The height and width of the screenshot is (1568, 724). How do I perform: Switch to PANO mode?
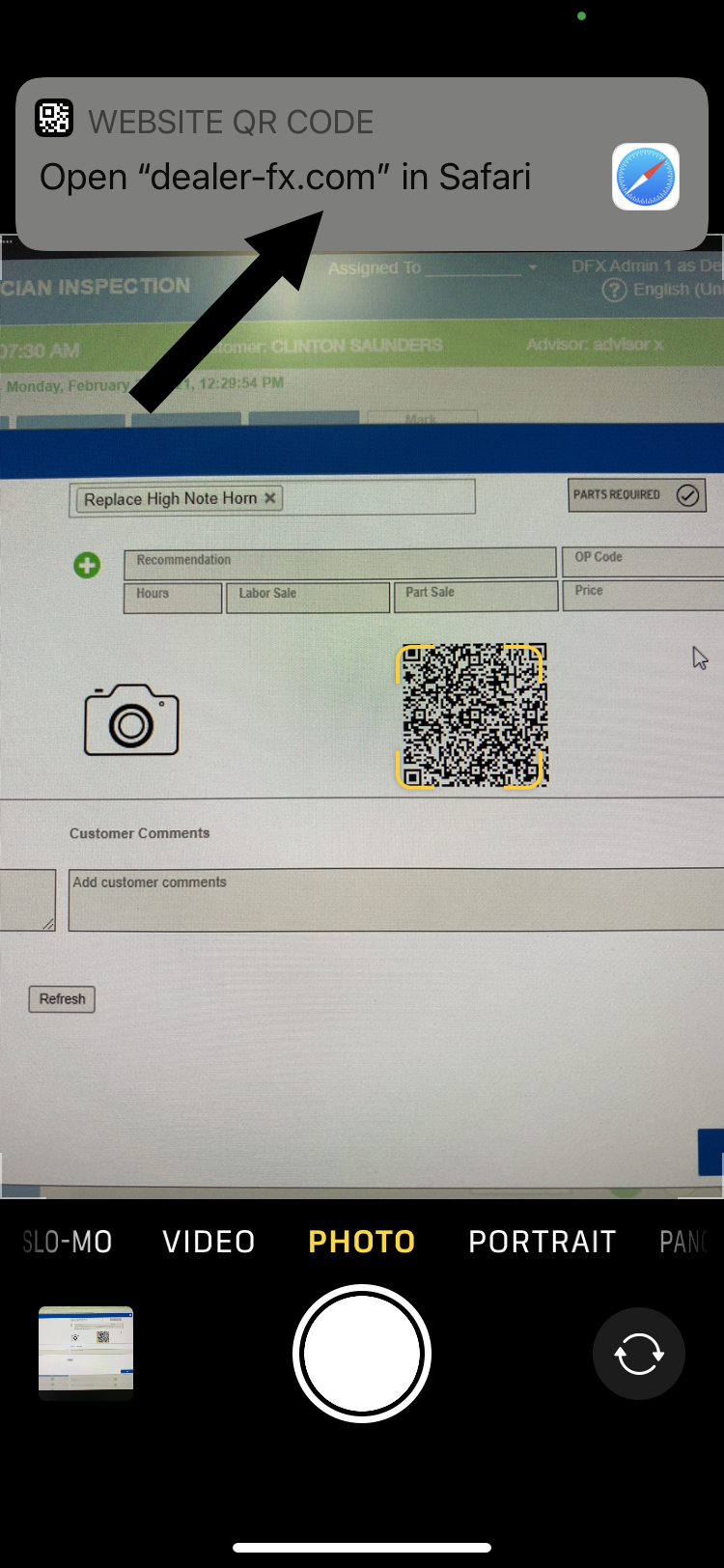point(684,1242)
